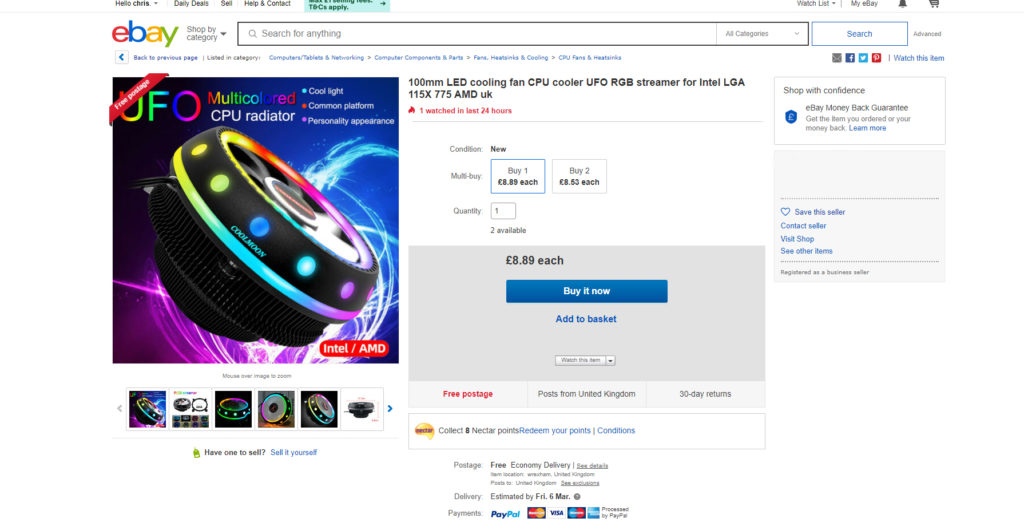Select the Buy 1 £8.89 each option
1024x522 pixels.
518,176
